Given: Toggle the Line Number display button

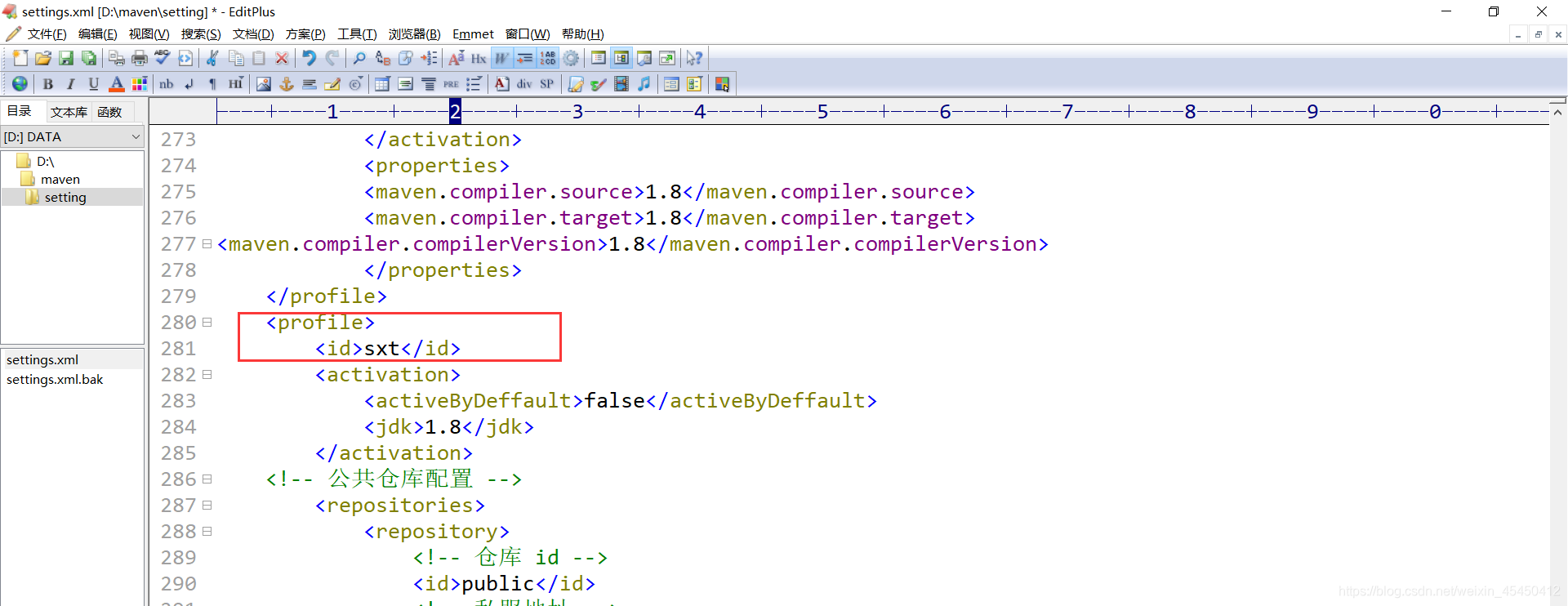Looking at the screenshot, I should coord(548,58).
